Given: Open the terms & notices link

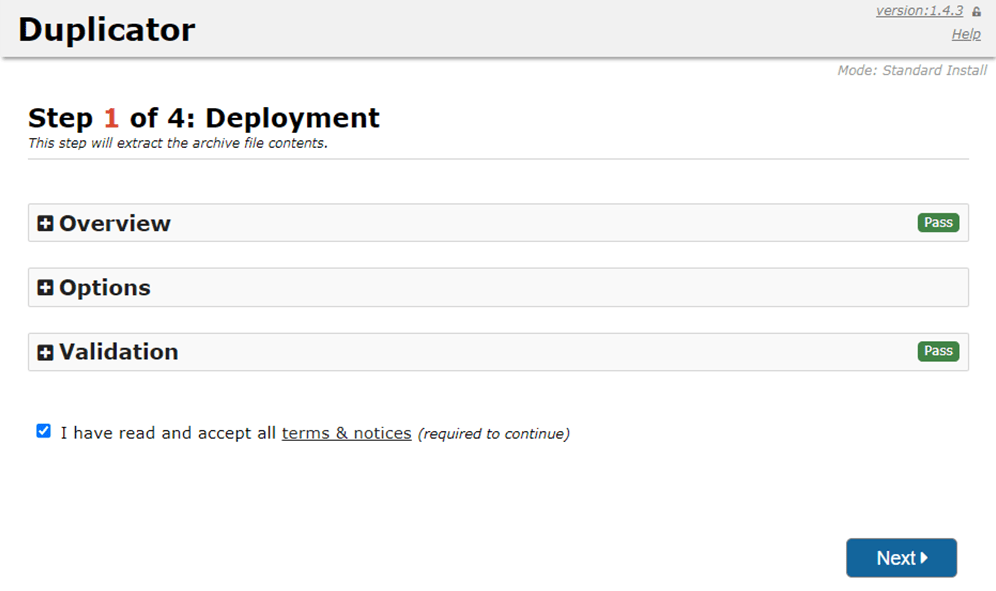Looking at the screenshot, I should (346, 433).
